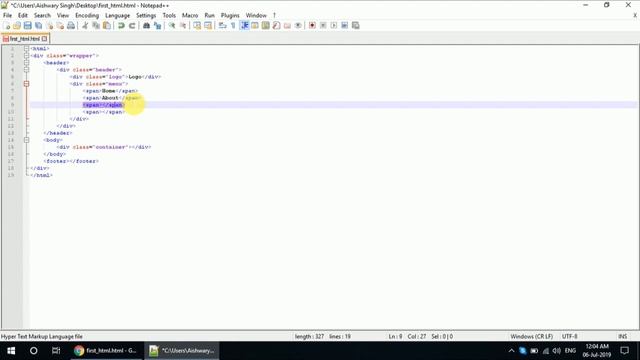
Task: Play back the recorded macro
Action: 333,26
